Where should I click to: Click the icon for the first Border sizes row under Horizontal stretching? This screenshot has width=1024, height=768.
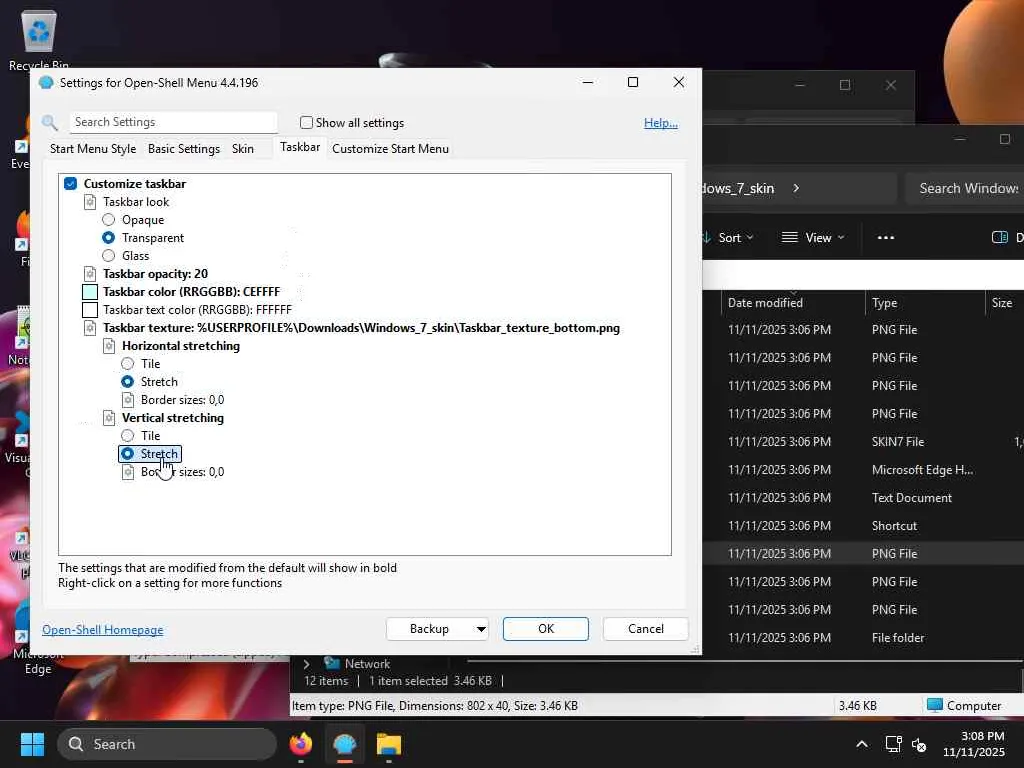[x=128, y=400]
